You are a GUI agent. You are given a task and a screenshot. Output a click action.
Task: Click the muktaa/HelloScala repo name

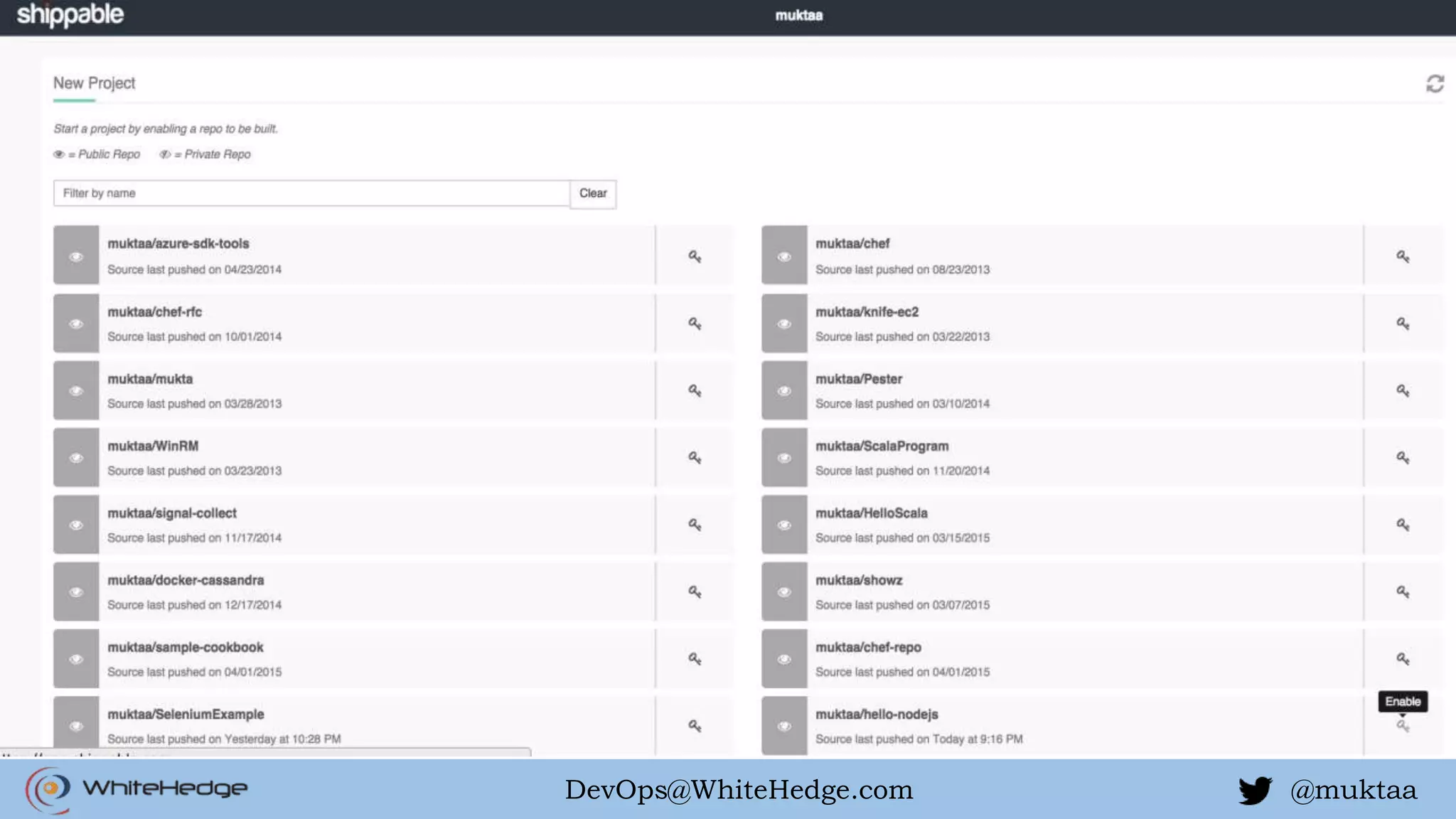[x=871, y=513]
